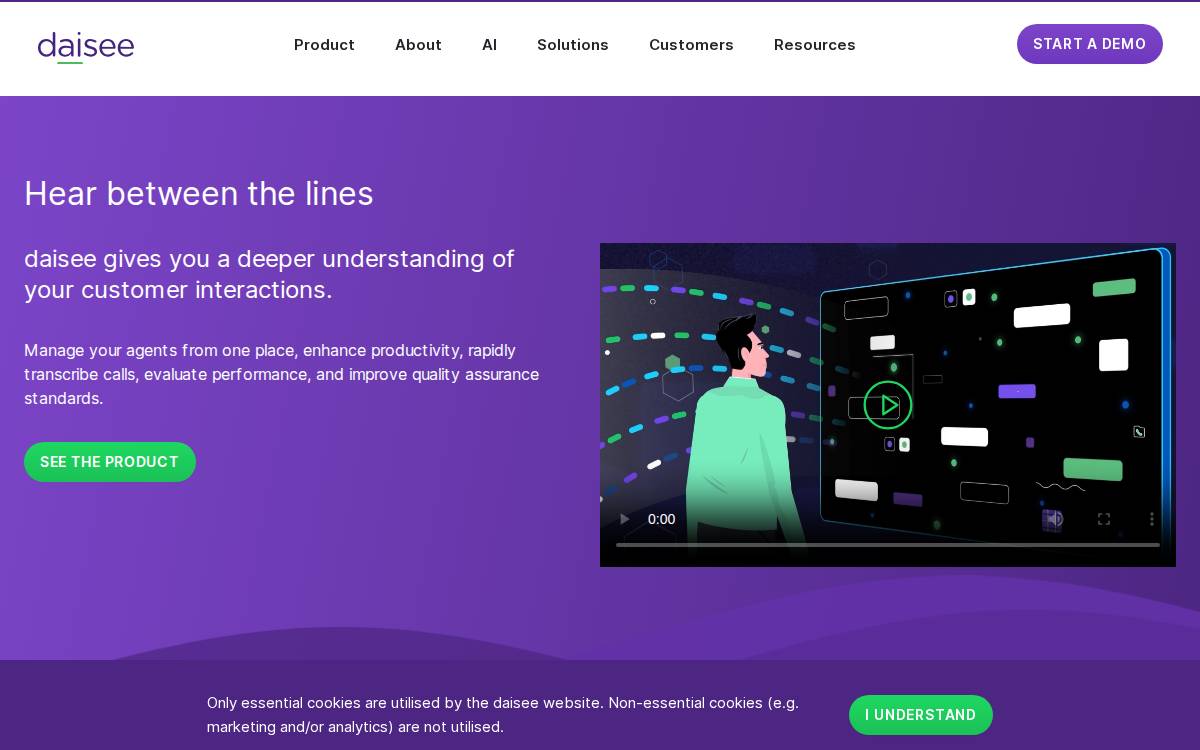Open the video's three-dot more options
The height and width of the screenshot is (750, 1200).
pyautogui.click(x=1152, y=519)
